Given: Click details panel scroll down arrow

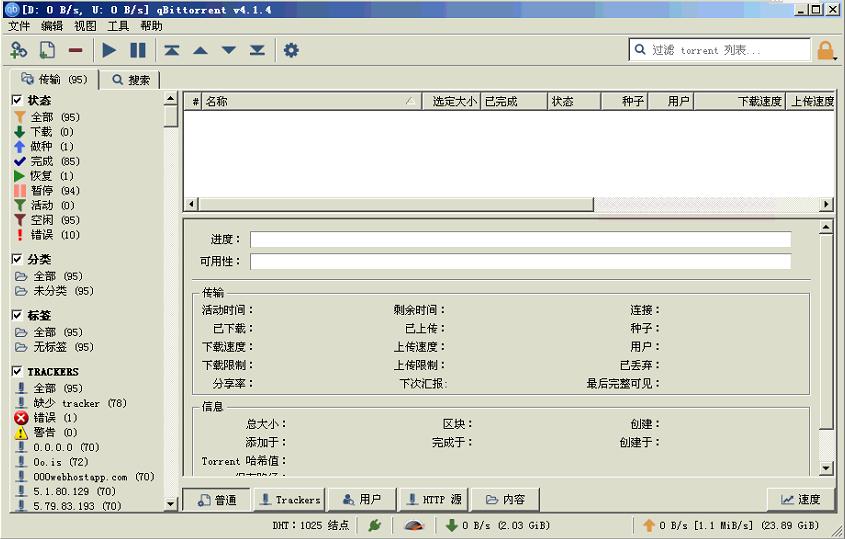Looking at the screenshot, I should pos(826,468).
